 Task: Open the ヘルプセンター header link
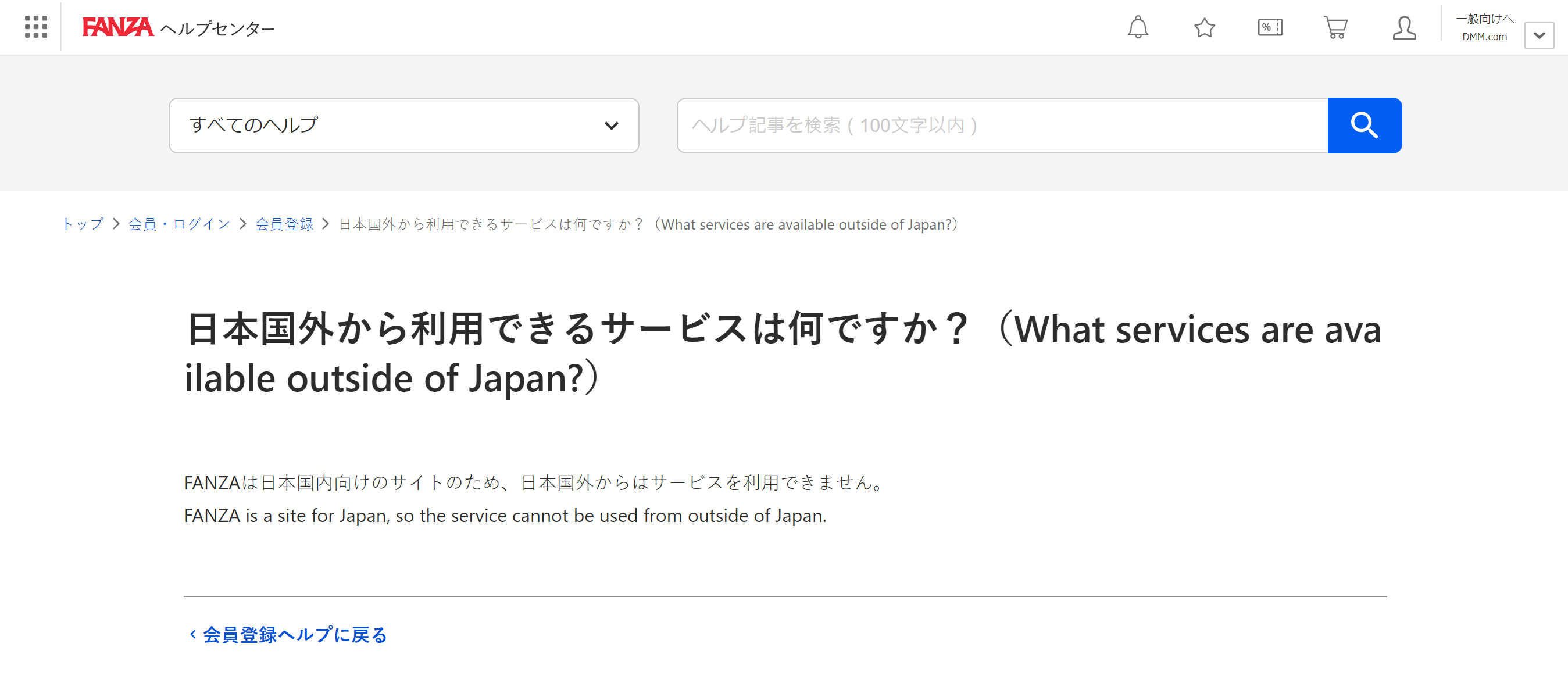[218, 28]
